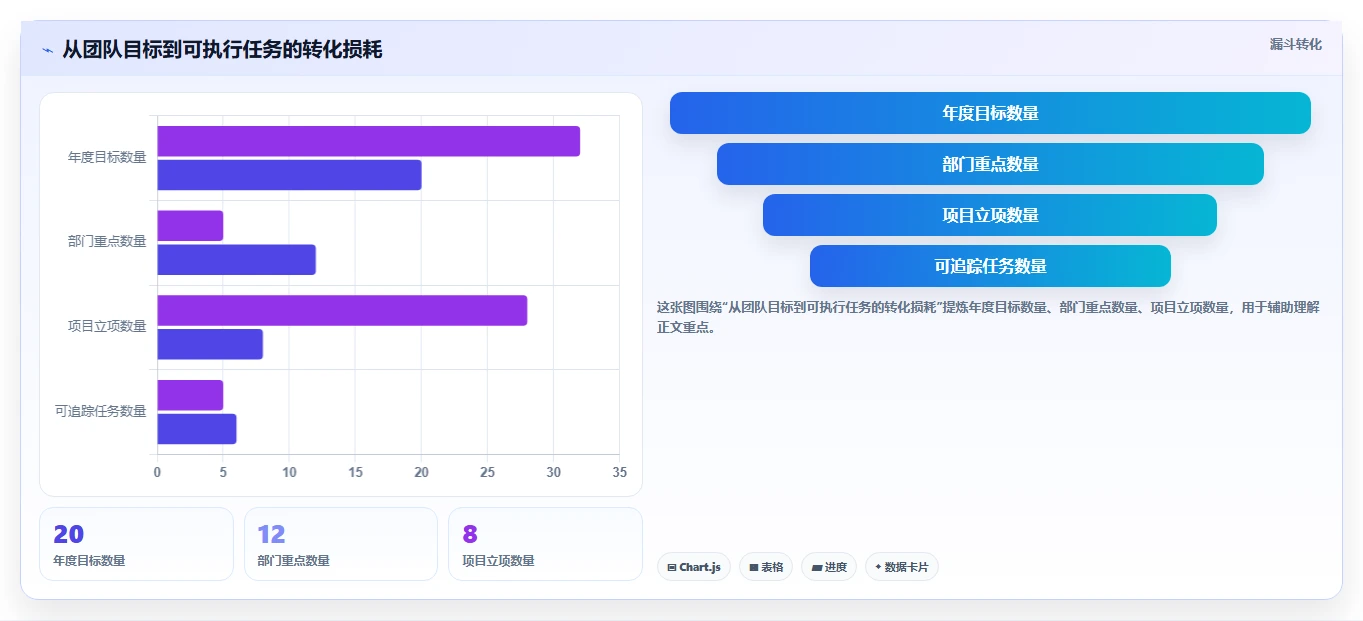Select the 项目立项数量 funnel stage
The image size is (1363, 621).
[990, 215]
